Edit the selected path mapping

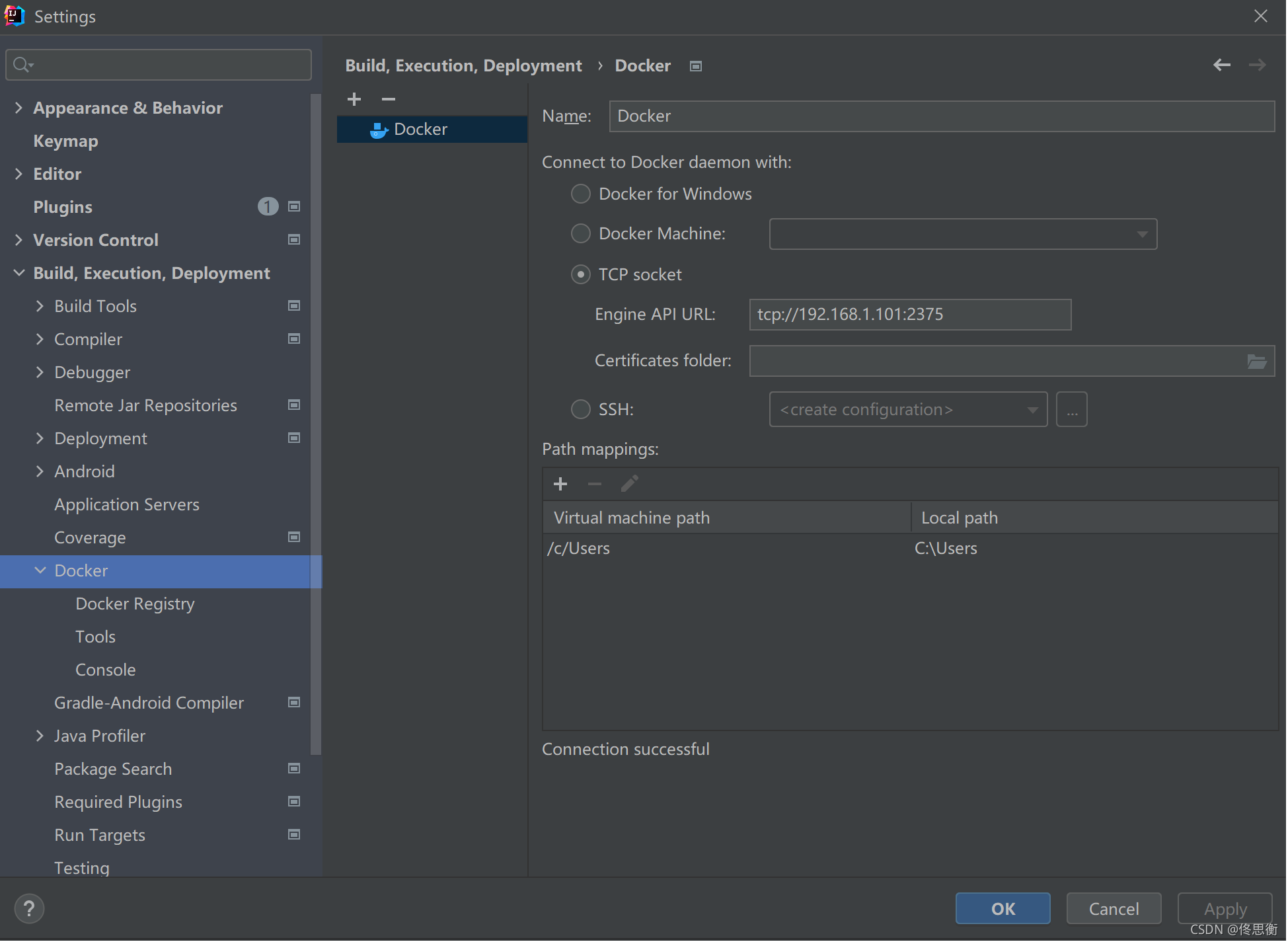pos(629,485)
